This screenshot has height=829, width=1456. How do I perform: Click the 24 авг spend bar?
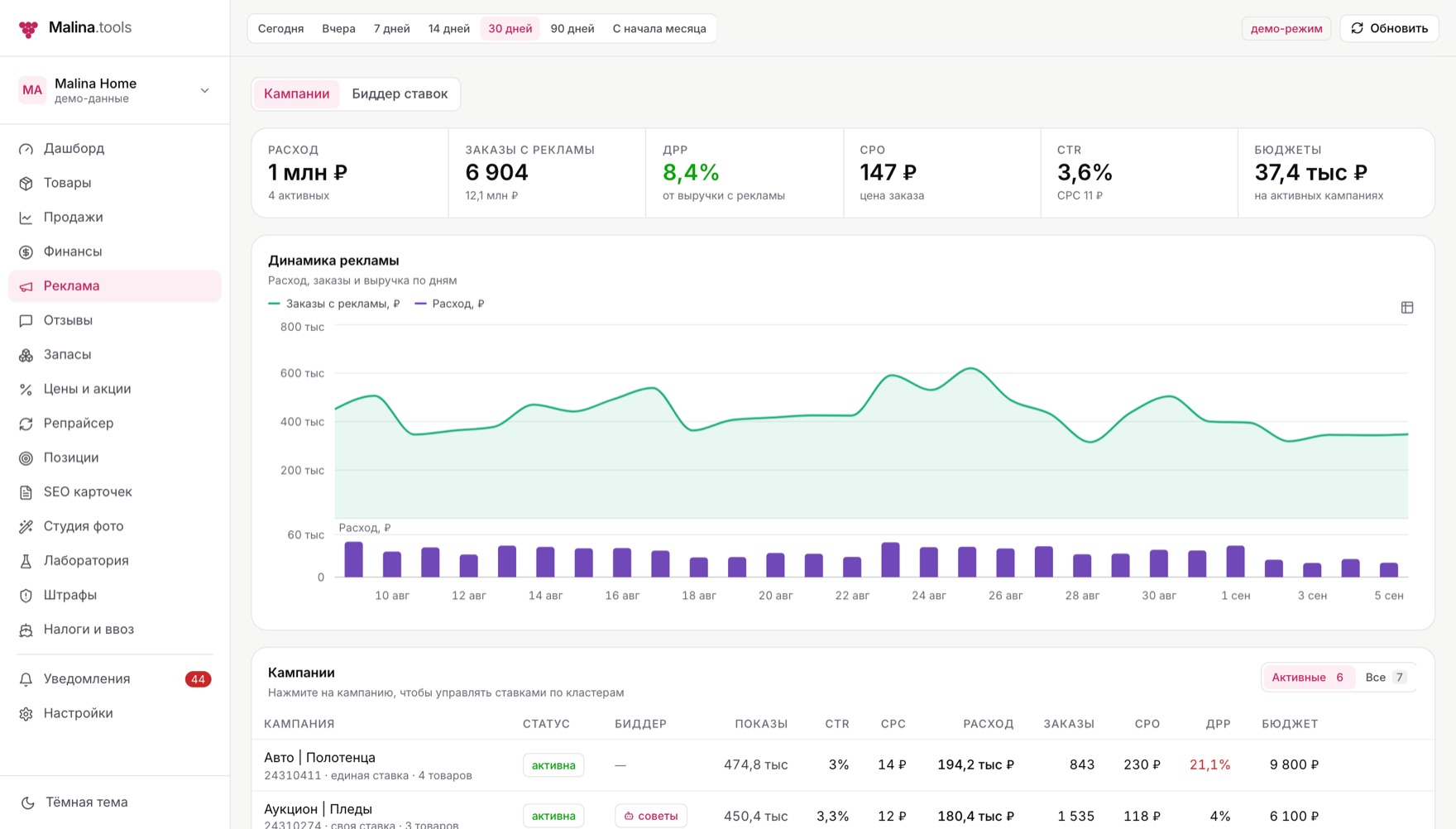coord(929,562)
